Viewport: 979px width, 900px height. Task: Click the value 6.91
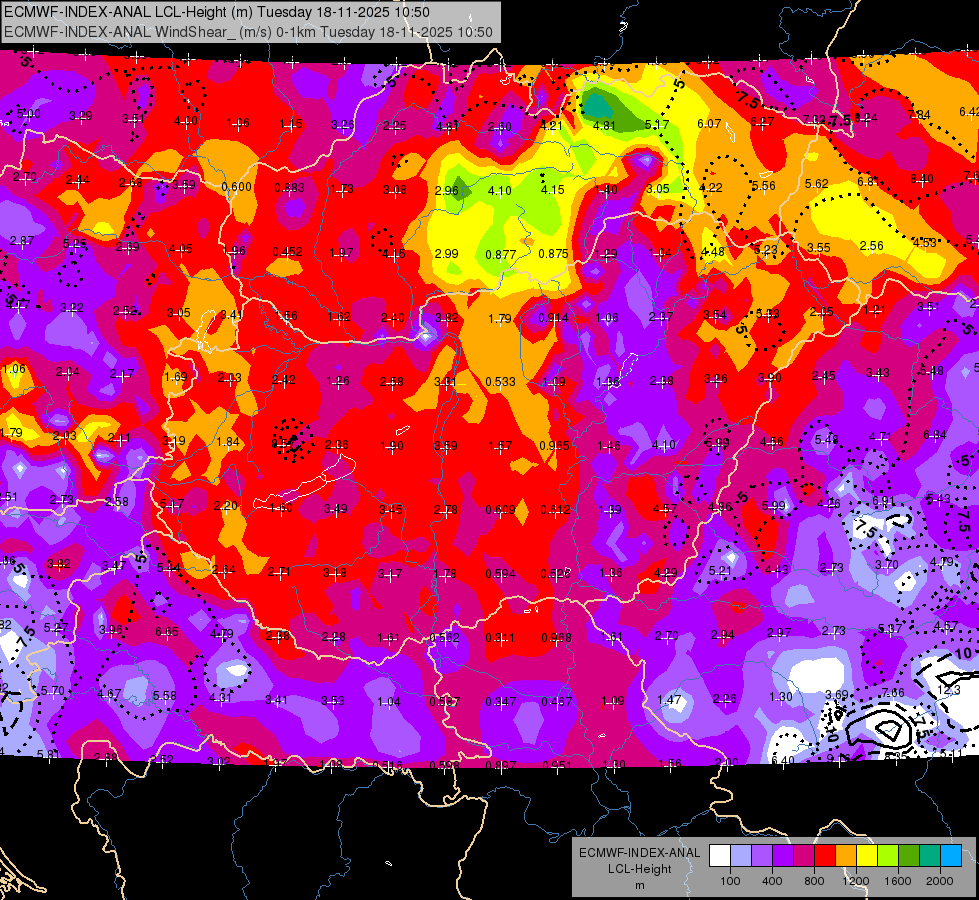[883, 501]
